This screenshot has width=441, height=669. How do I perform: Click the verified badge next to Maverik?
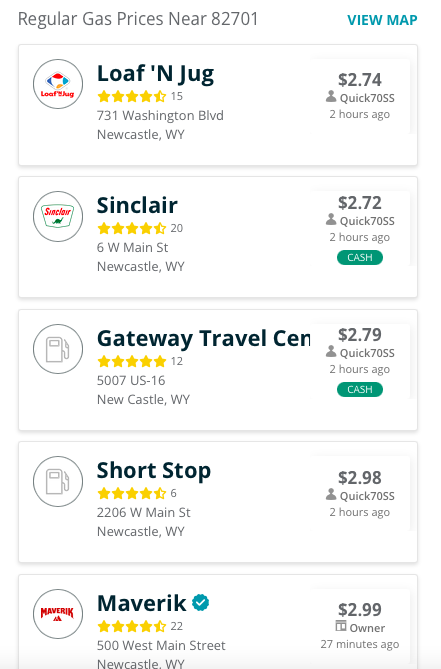[x=200, y=602]
